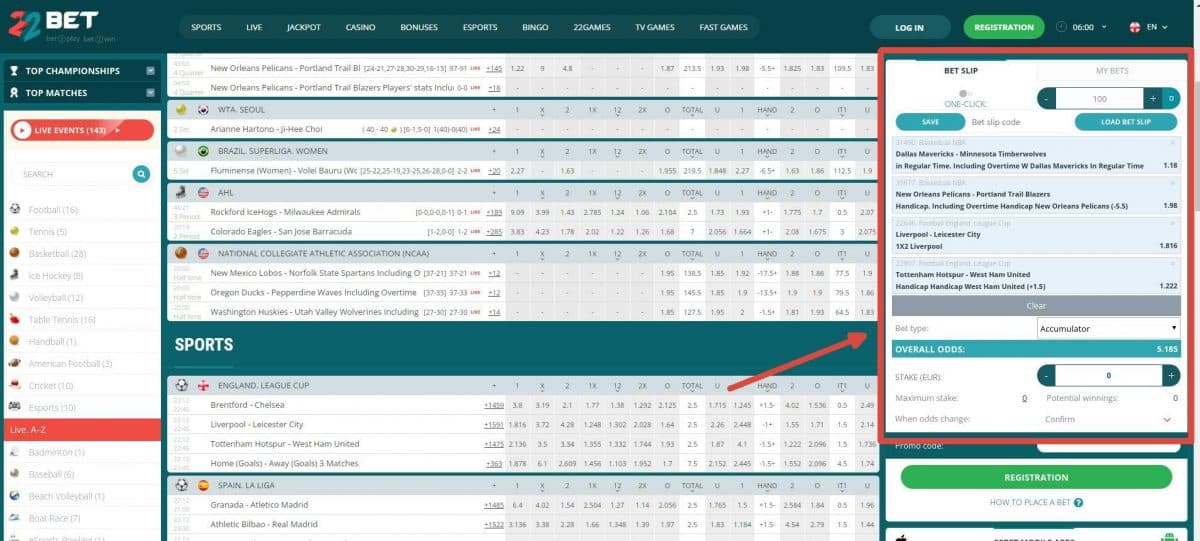Expand more markets +1485 for Granada - Atletico Madrid
Screen dimensions: 1200x541
(x=494, y=504)
